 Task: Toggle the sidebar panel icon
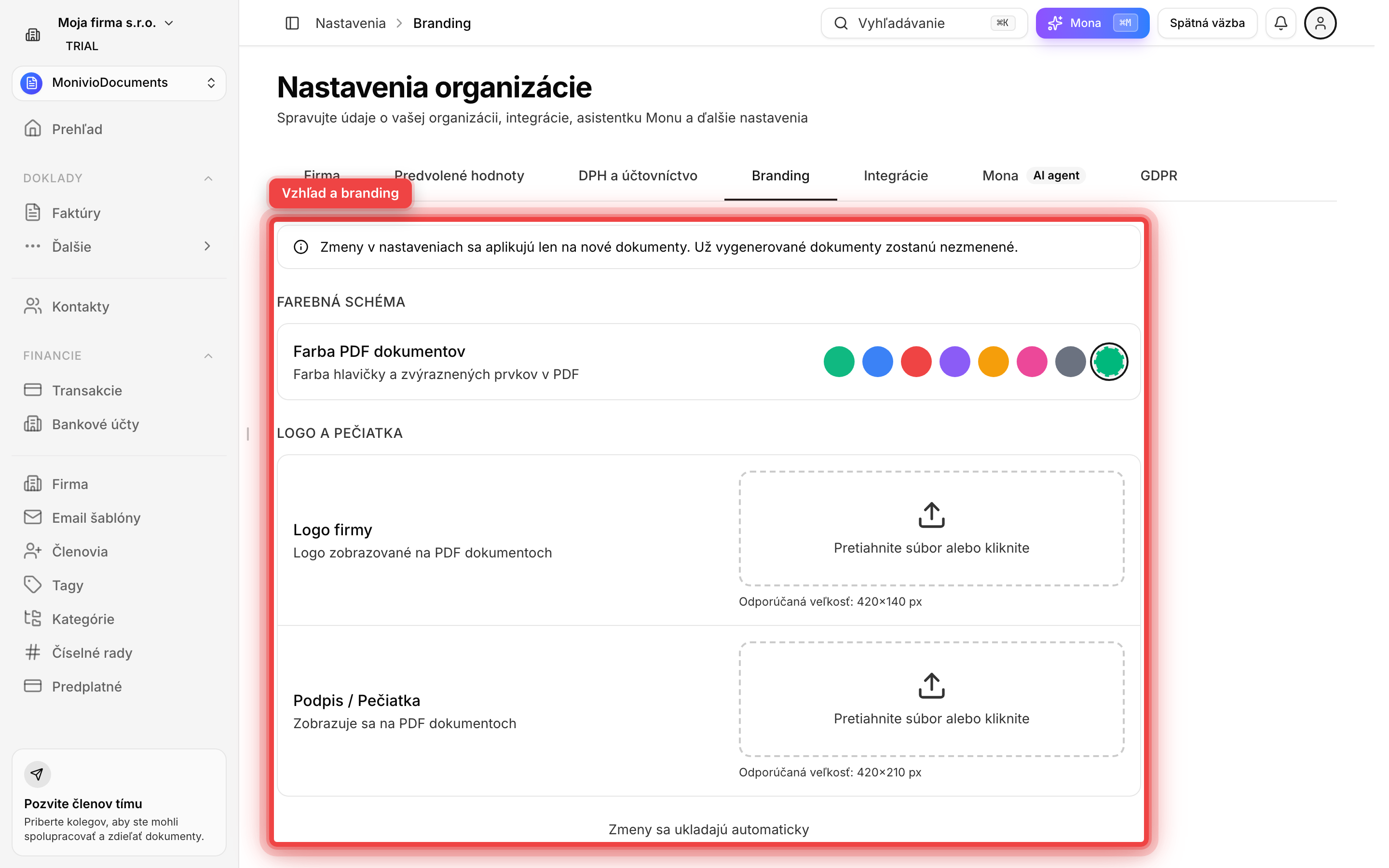292,23
